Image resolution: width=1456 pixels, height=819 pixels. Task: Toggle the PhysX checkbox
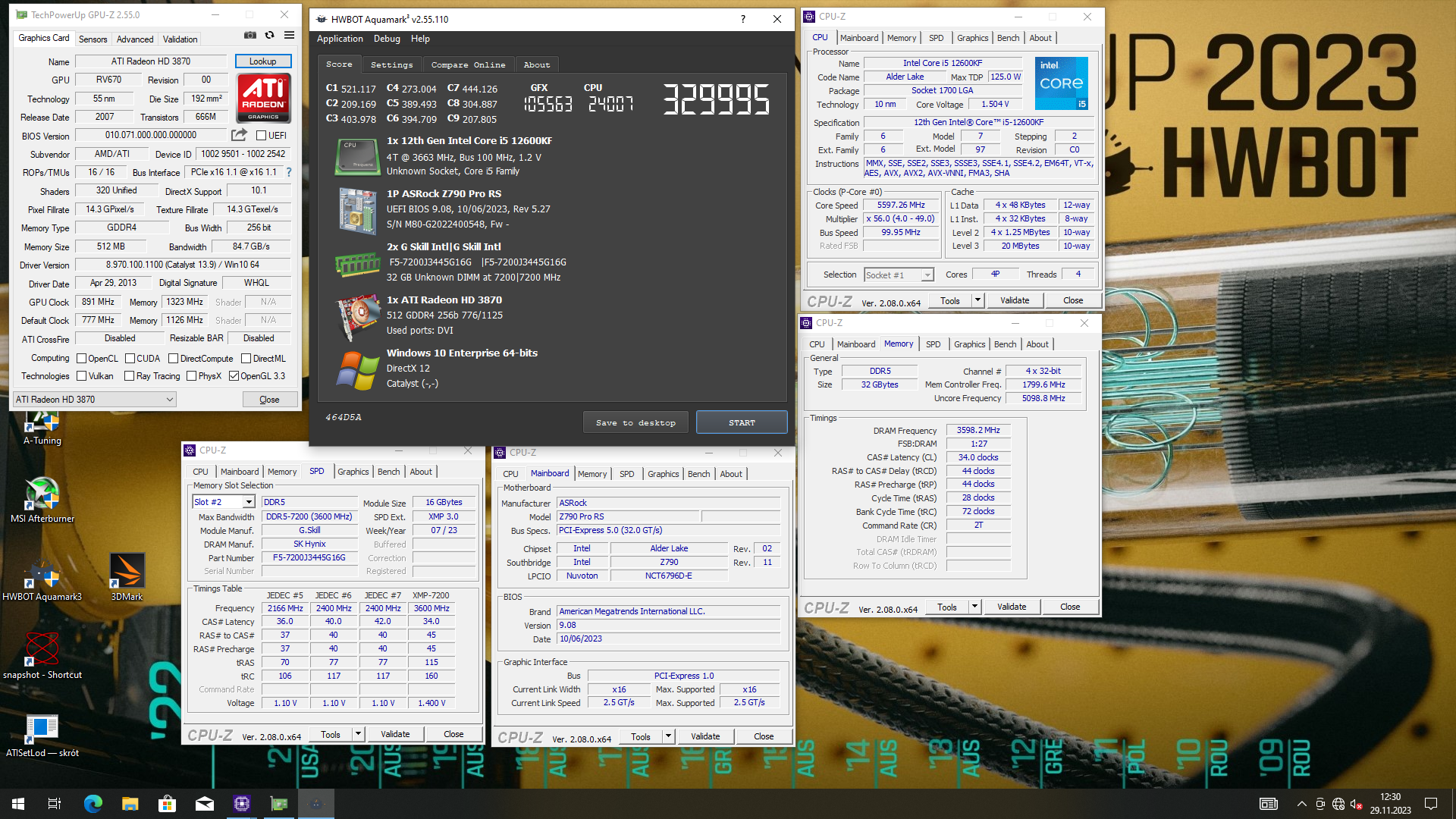tap(191, 376)
